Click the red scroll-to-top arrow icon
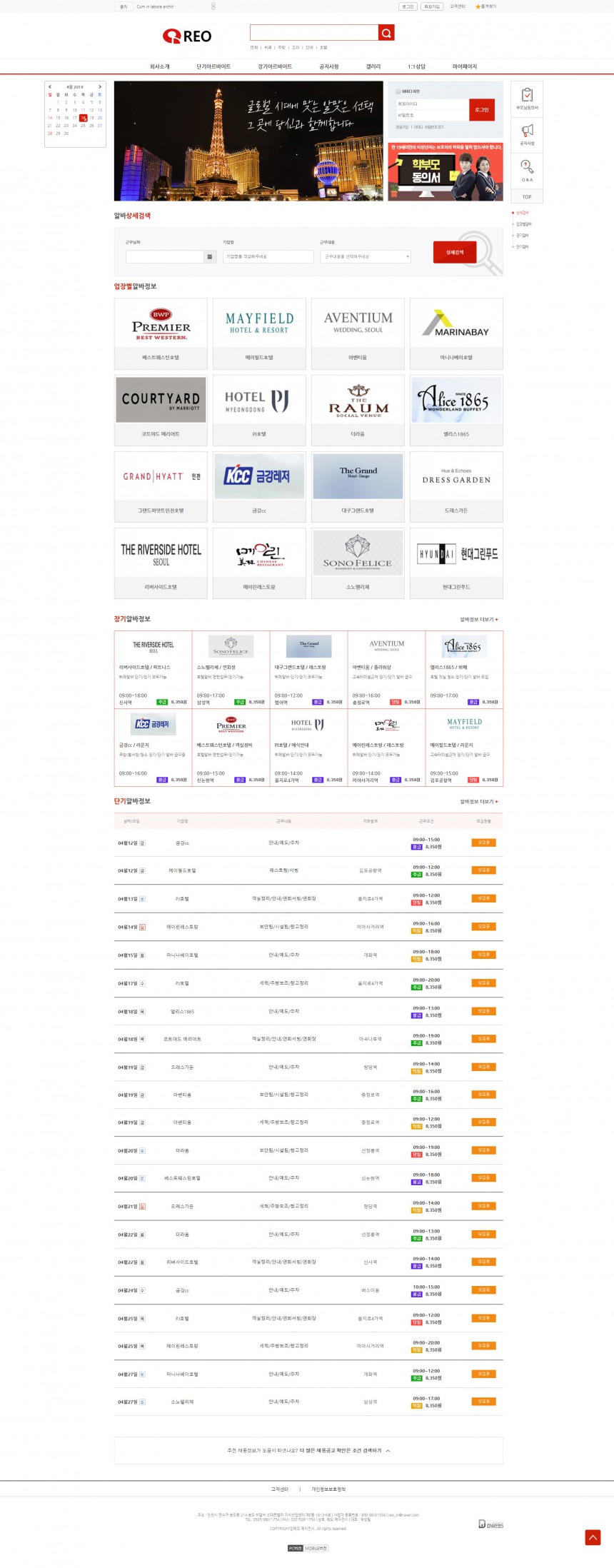Image resolution: width=614 pixels, height=1568 pixels. 593,1537
